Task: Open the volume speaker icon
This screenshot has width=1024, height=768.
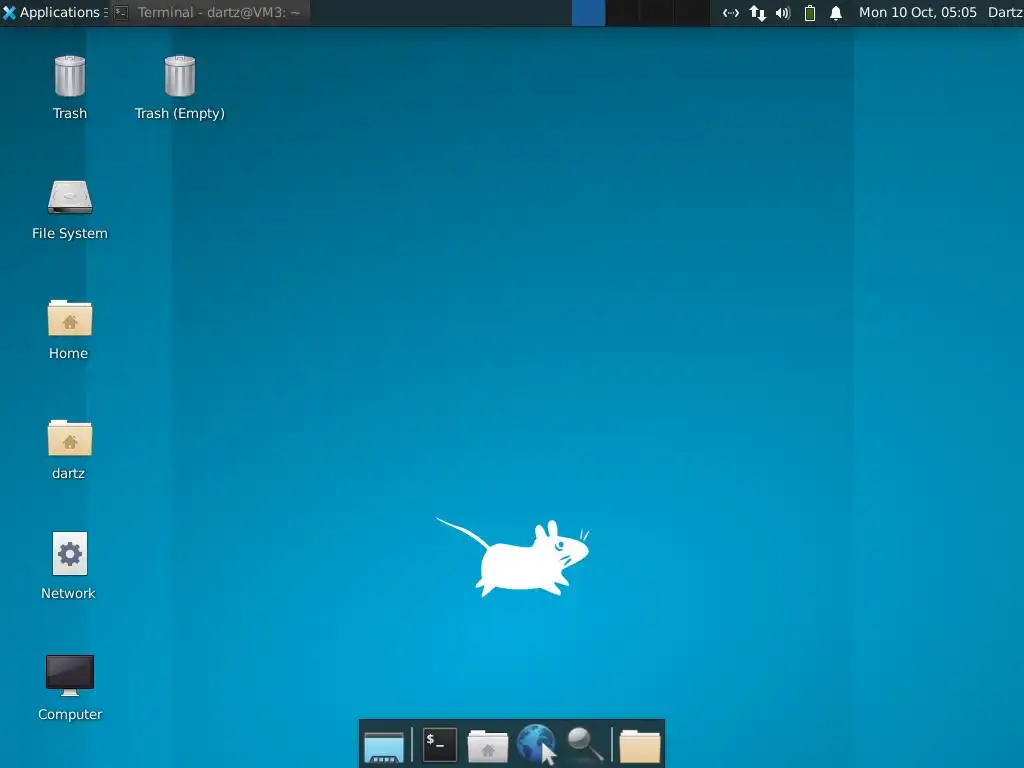Action: coord(783,13)
